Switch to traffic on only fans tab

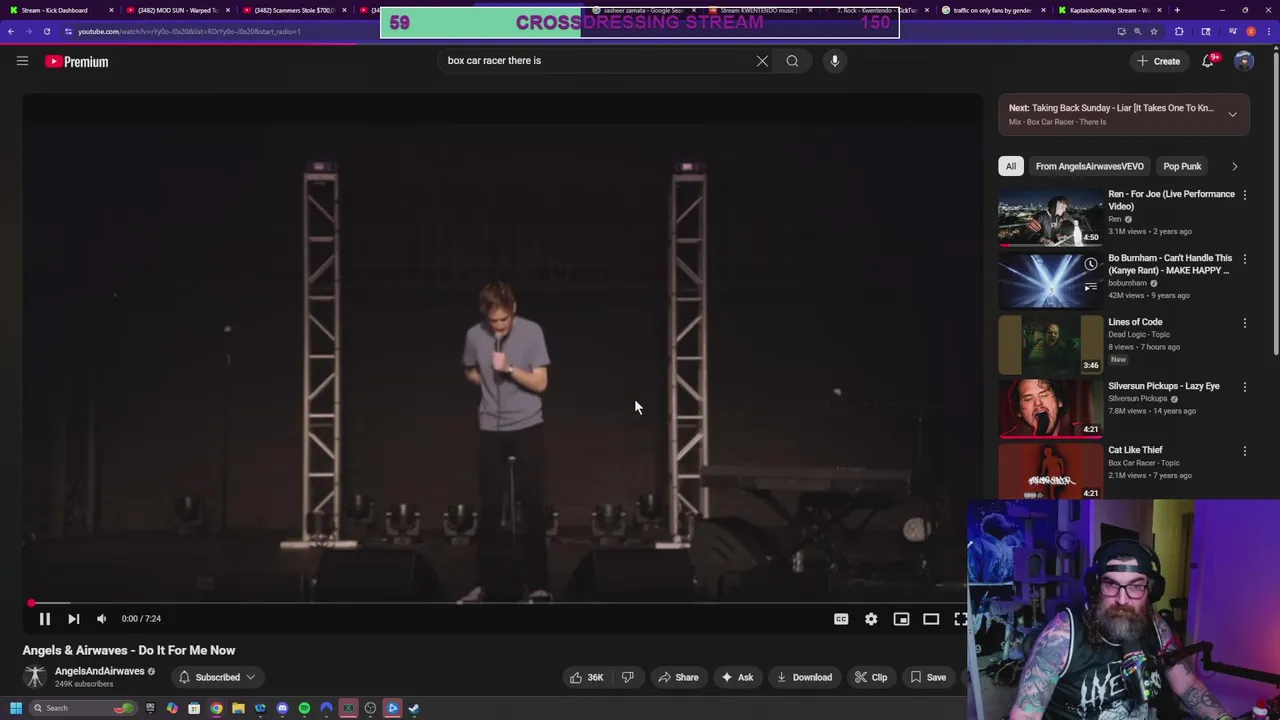[993, 10]
